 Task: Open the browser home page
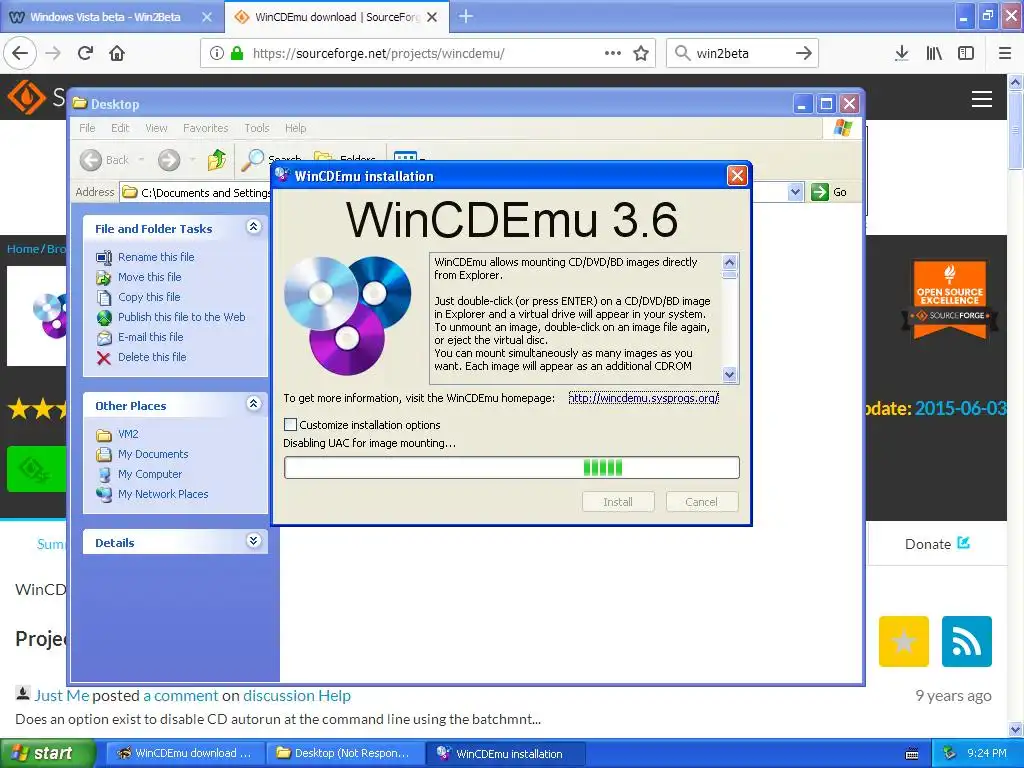click(x=117, y=53)
